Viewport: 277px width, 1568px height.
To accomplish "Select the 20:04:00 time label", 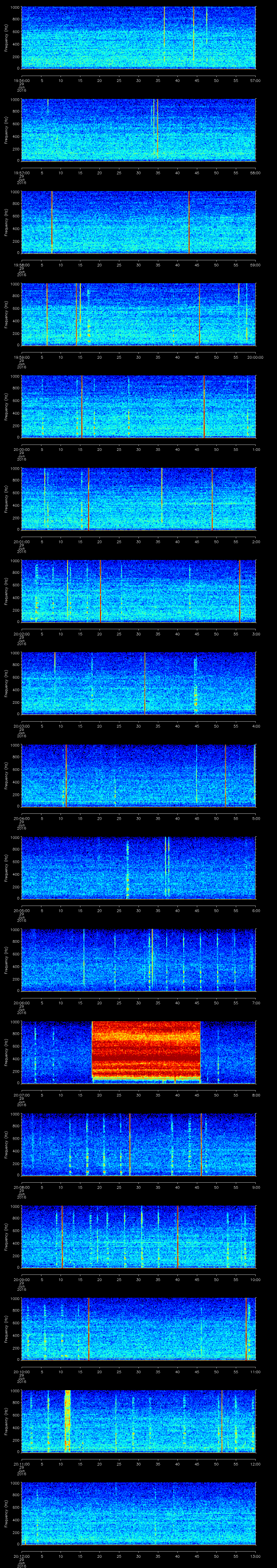I will [21, 819].
